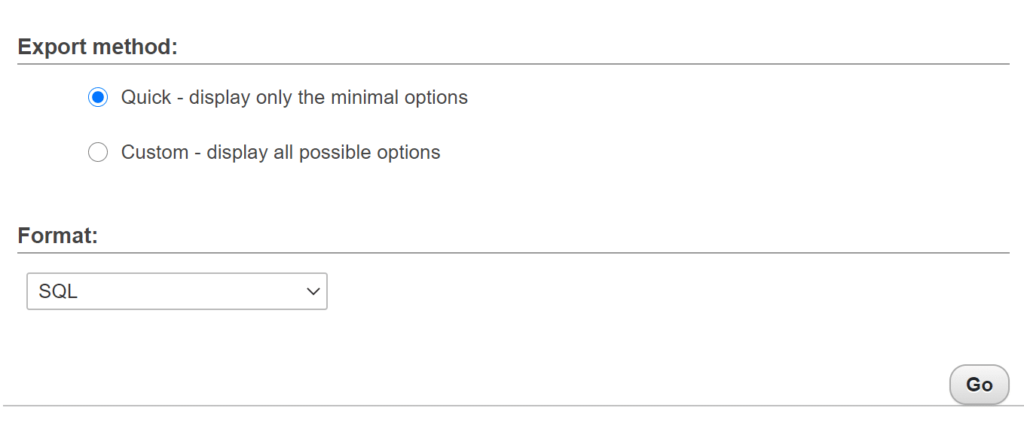Image resolution: width=1024 pixels, height=429 pixels.
Task: Click the empty circle next to Custom
Action: 98,153
